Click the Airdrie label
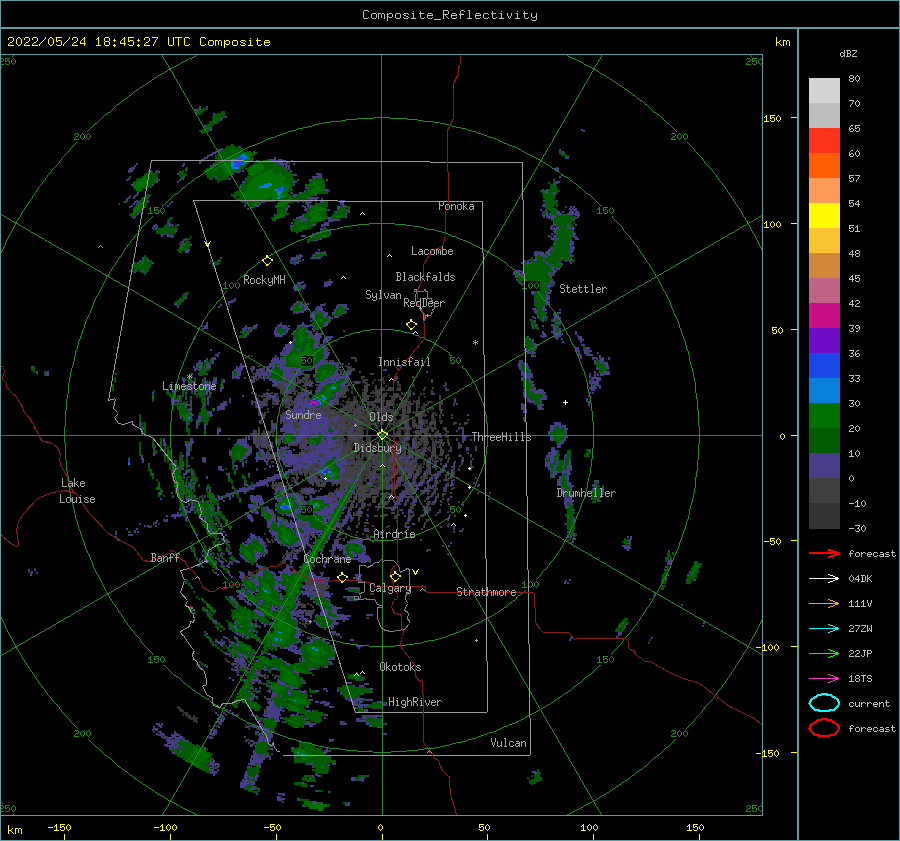 [394, 534]
